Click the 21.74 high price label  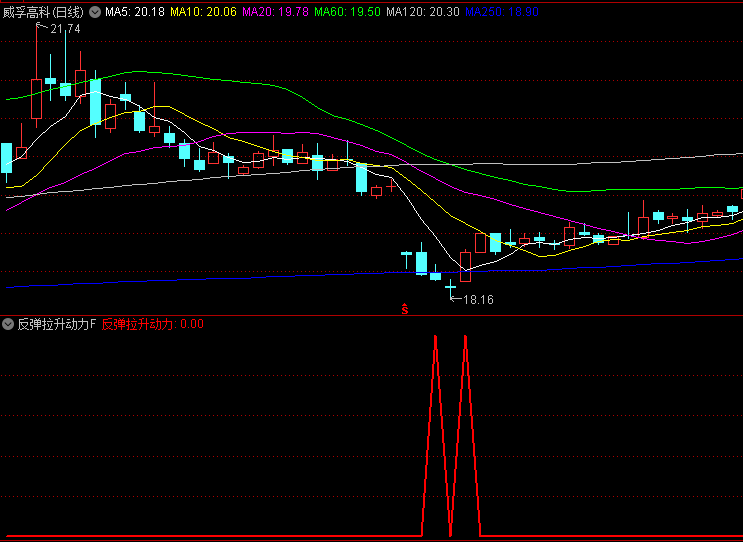pos(64,29)
